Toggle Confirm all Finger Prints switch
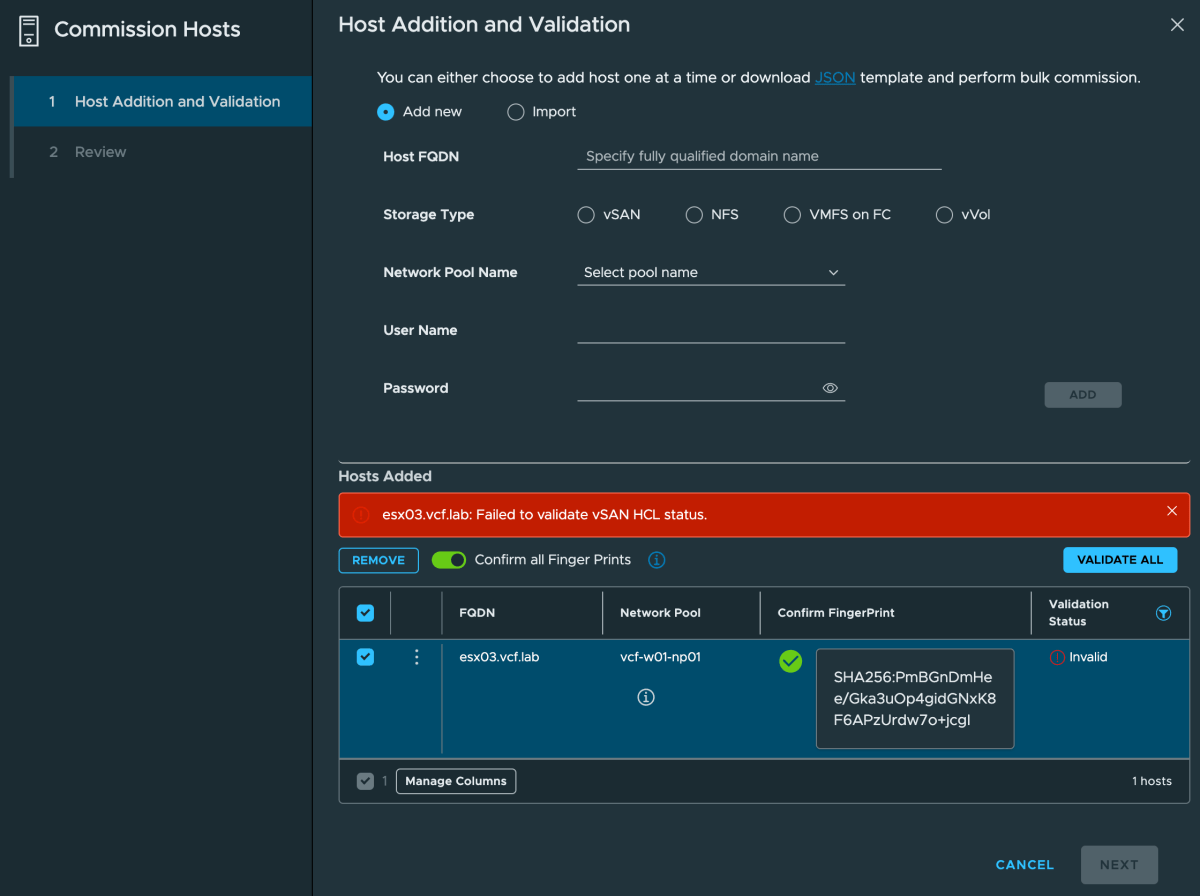This screenshot has height=896, width=1200. 449,560
